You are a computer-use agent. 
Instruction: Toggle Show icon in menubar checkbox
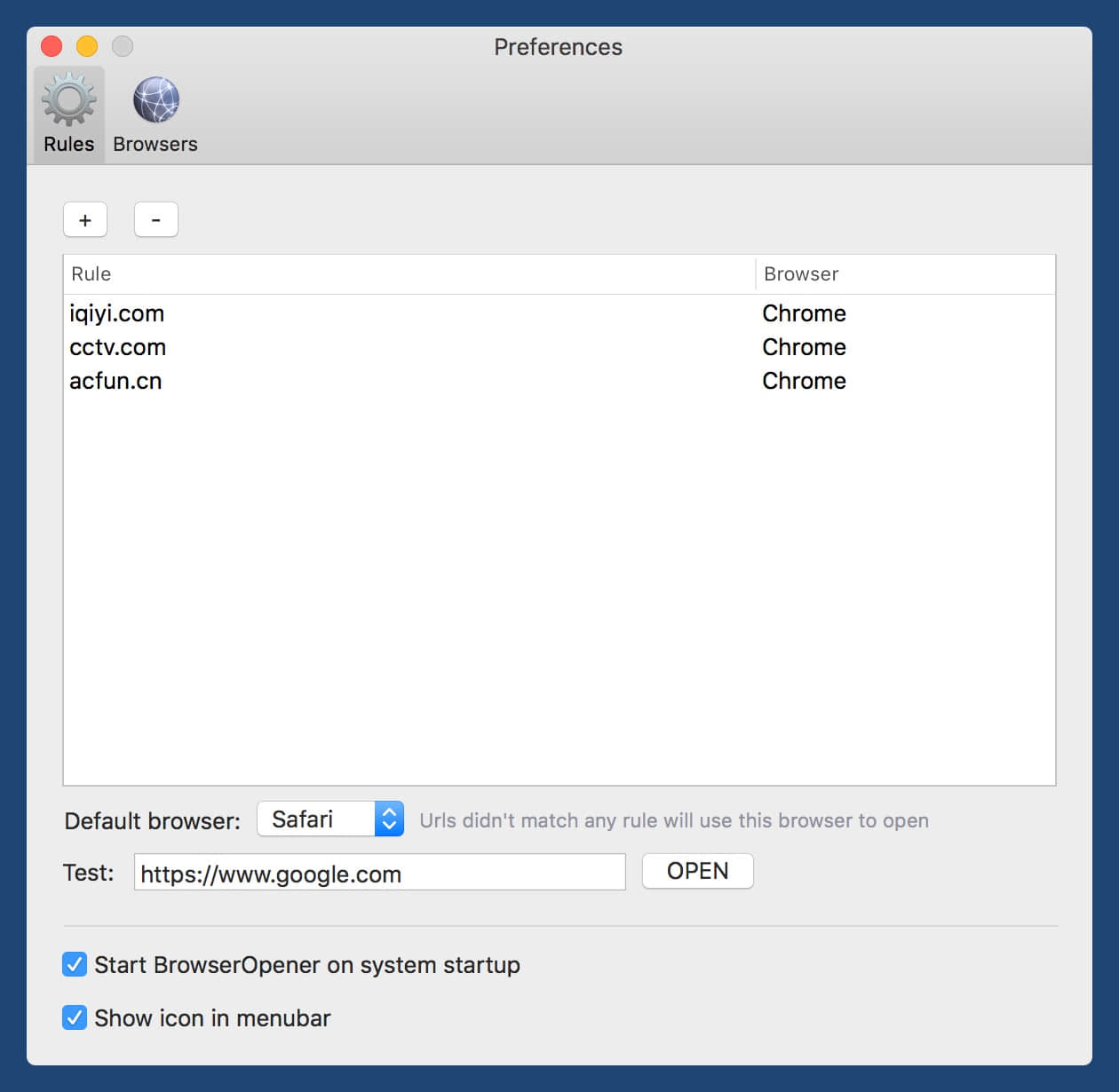75,1017
